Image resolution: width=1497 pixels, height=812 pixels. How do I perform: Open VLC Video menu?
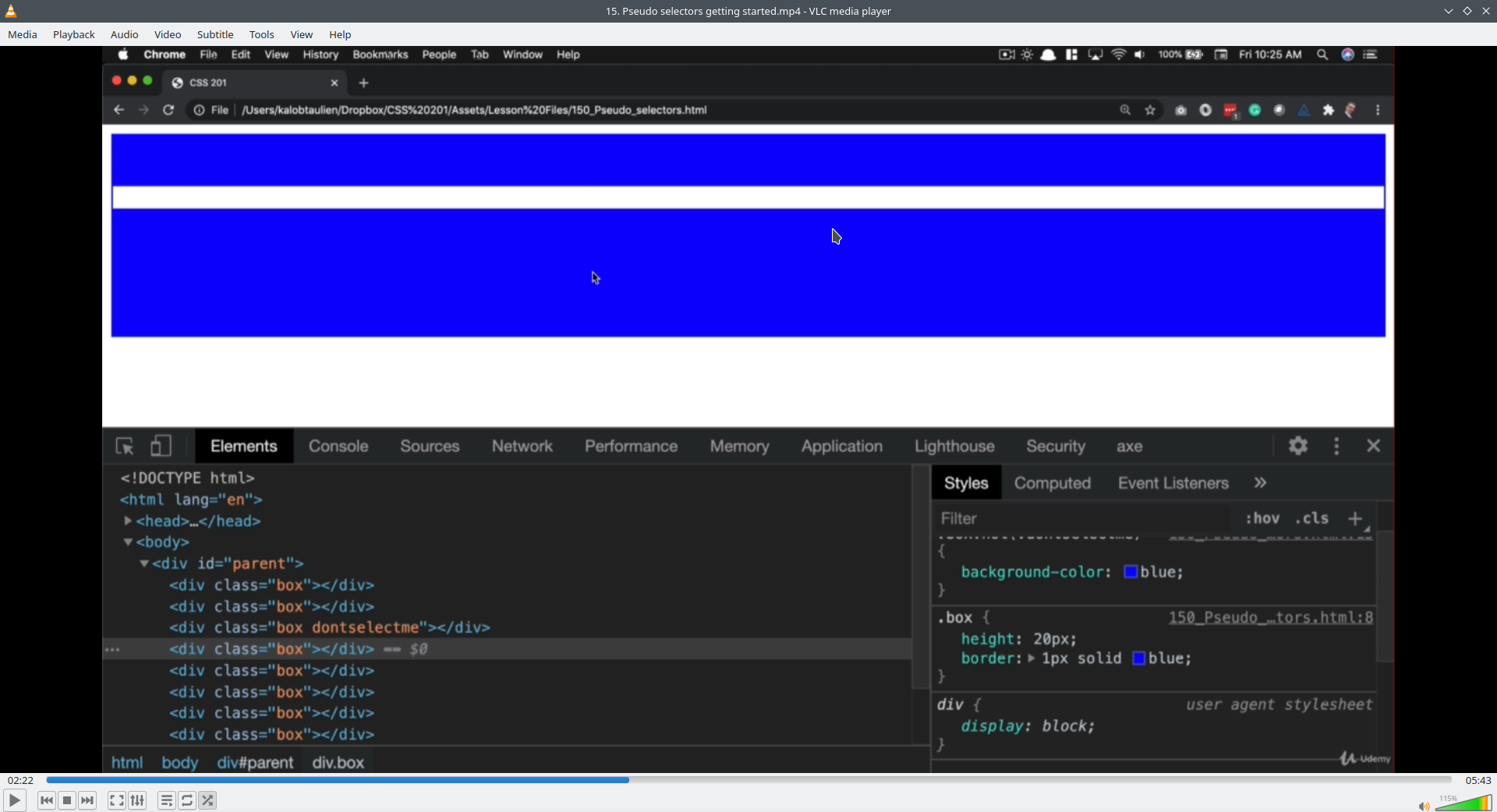coord(168,34)
